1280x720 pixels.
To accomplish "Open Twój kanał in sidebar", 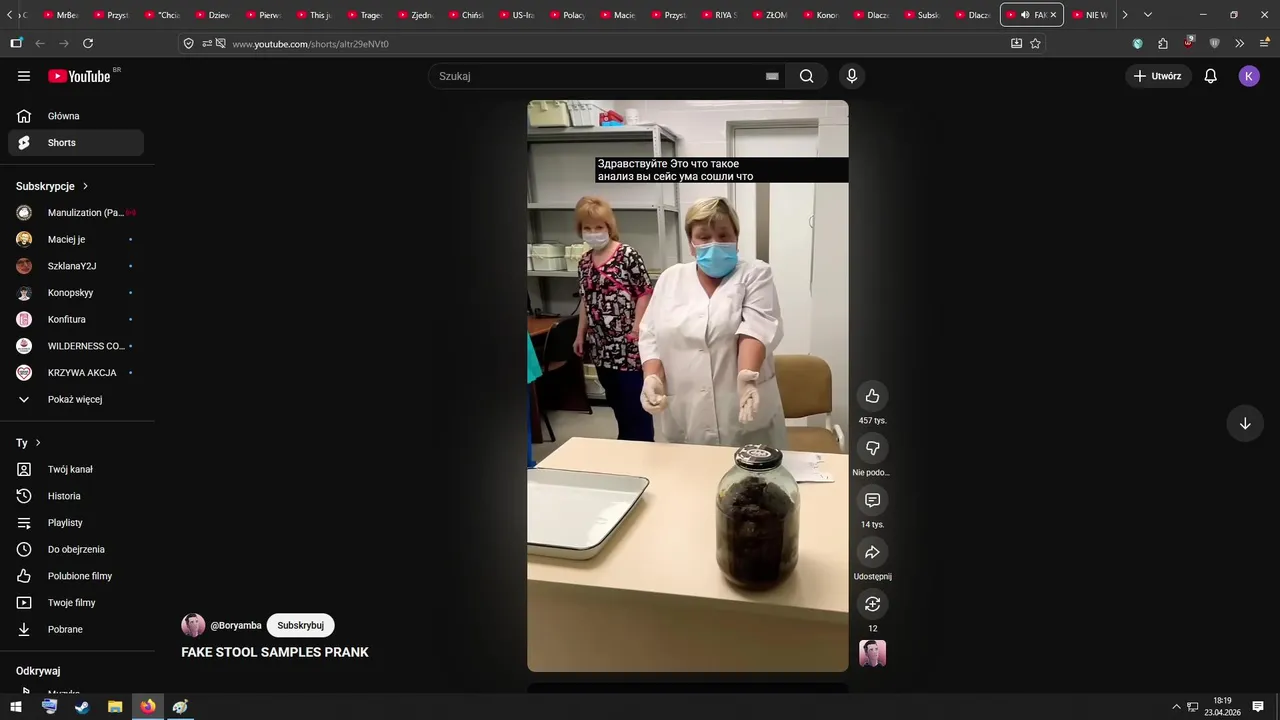I will coord(76,469).
